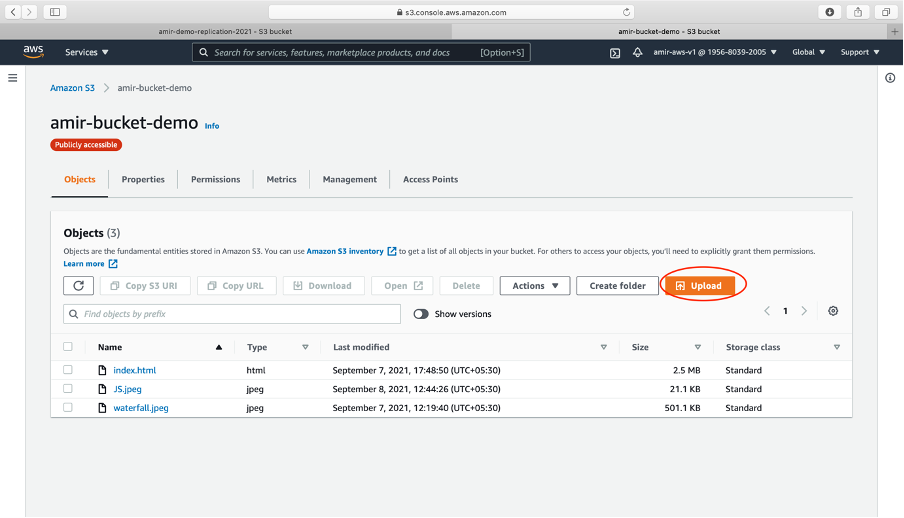The height and width of the screenshot is (518, 904).
Task: Open the Global region dropdown
Action: [808, 52]
